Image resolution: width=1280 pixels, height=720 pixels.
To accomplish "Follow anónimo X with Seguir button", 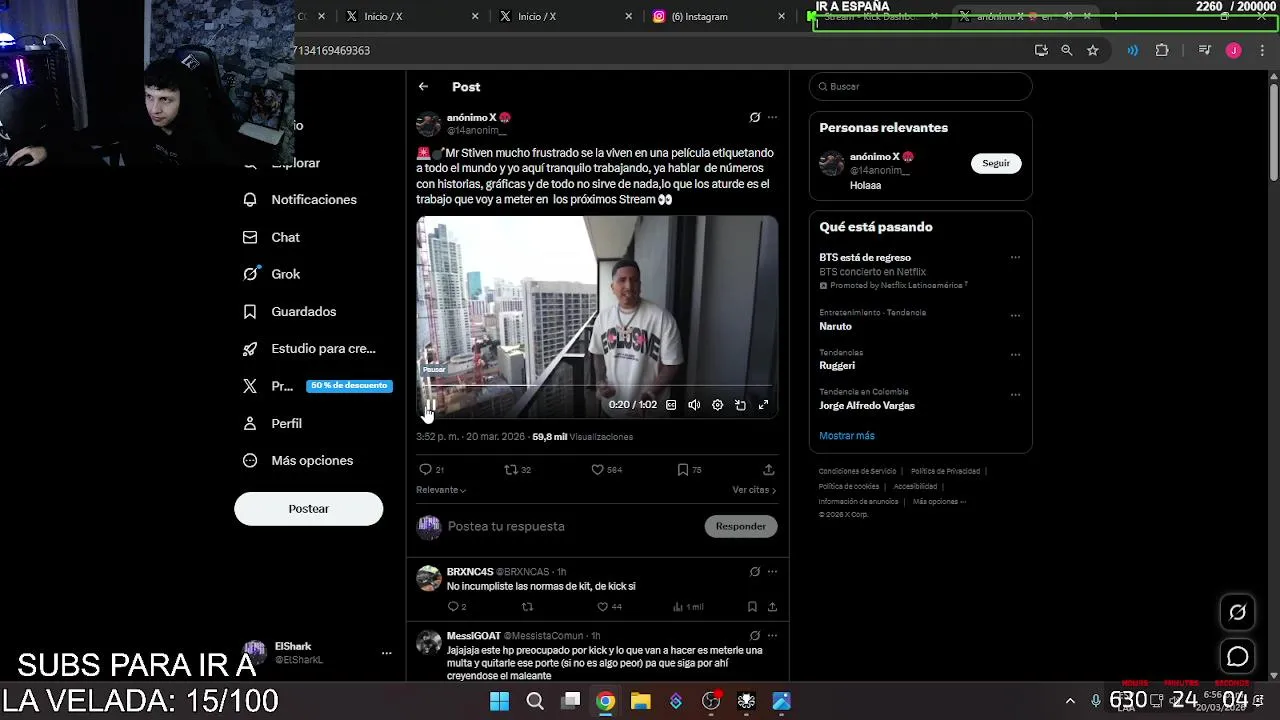I will pos(996,163).
